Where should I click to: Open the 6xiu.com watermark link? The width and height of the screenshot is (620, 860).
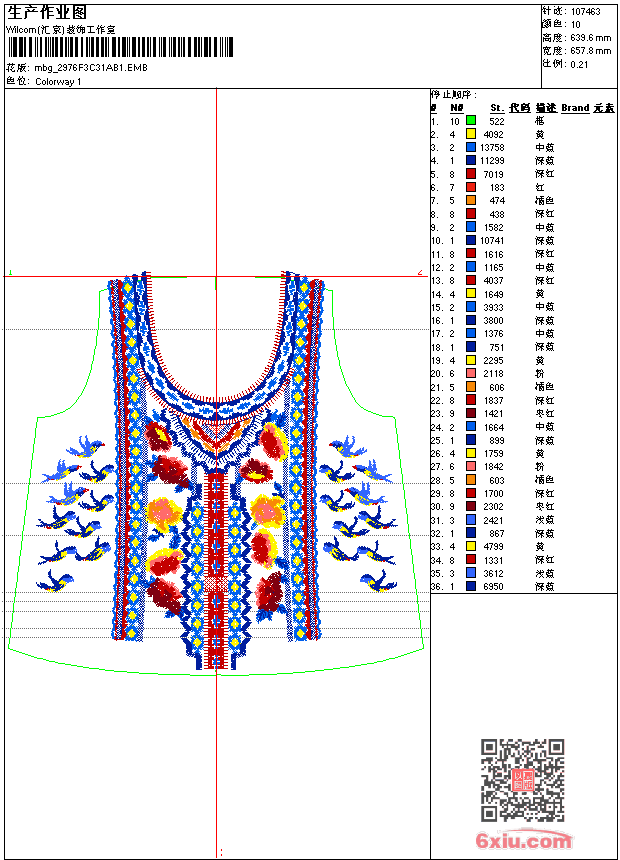click(x=523, y=840)
